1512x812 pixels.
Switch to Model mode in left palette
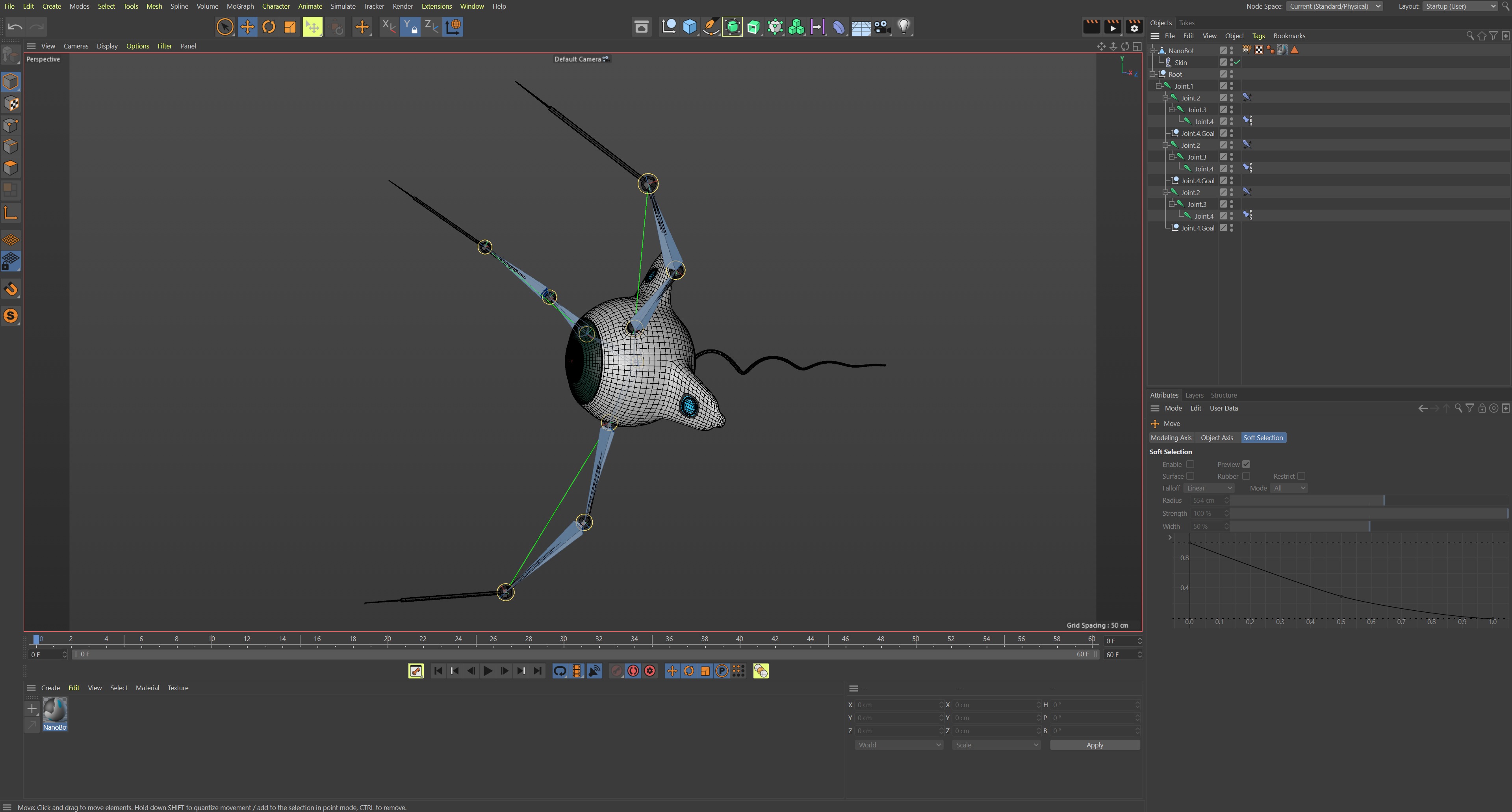click(x=11, y=82)
